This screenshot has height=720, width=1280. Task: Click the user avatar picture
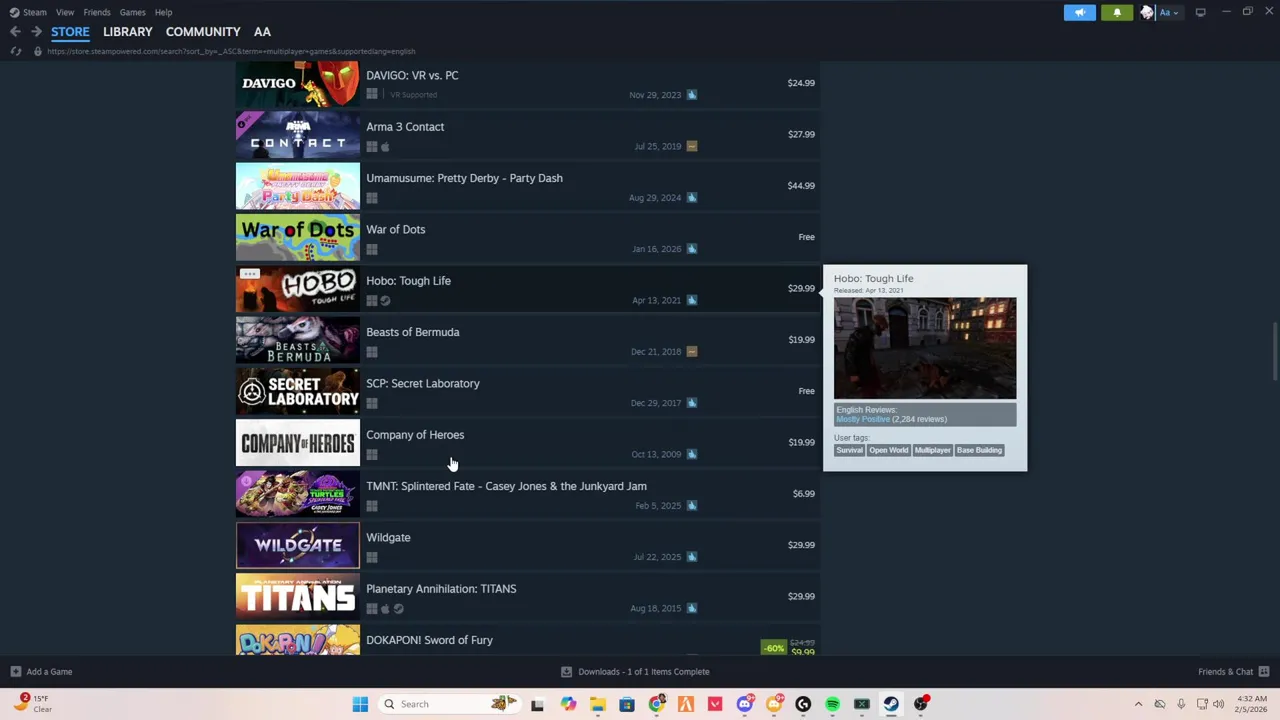click(1147, 12)
